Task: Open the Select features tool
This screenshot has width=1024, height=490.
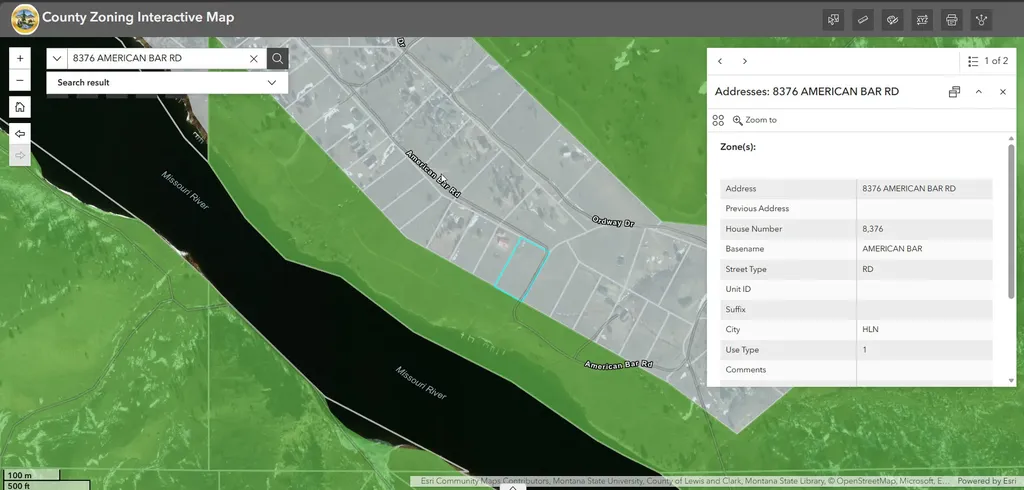Action: tap(833, 20)
